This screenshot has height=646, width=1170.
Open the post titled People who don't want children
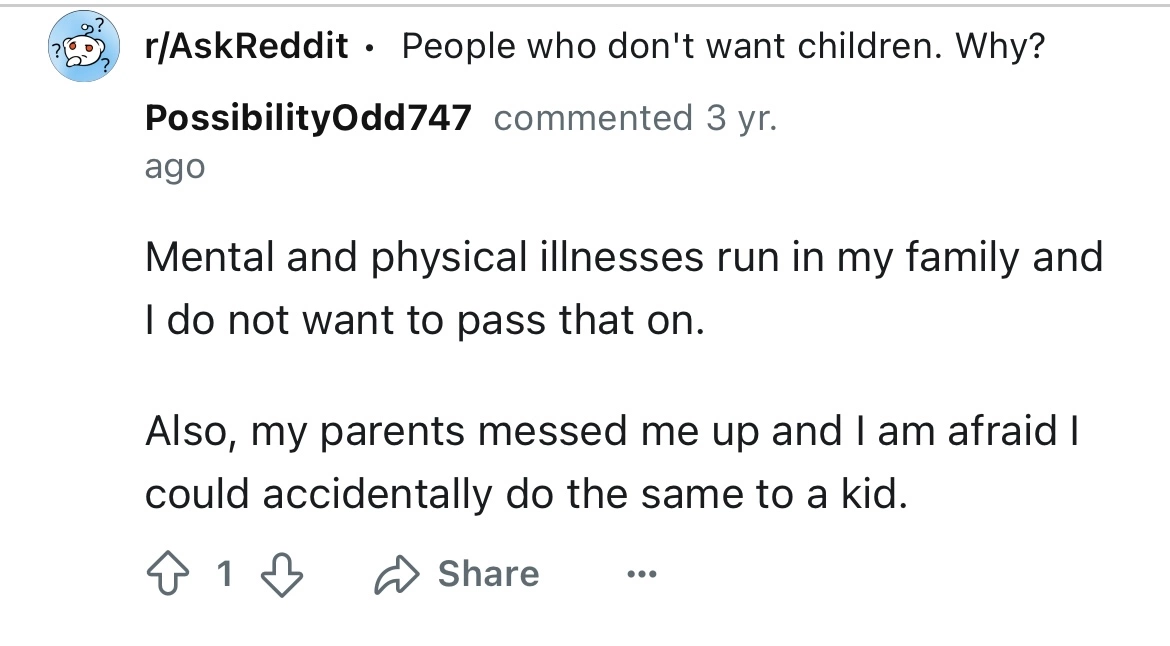tap(720, 45)
